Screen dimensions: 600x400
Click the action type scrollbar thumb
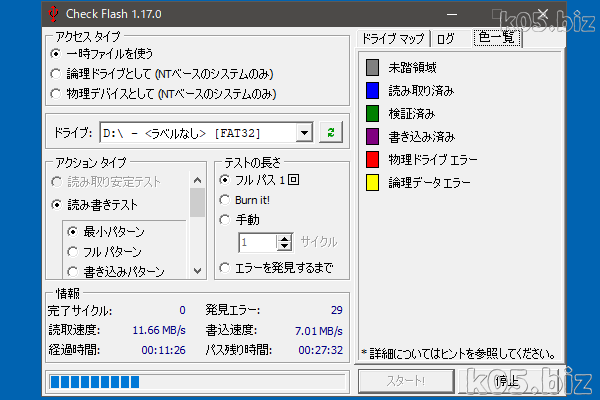pyautogui.click(x=197, y=202)
